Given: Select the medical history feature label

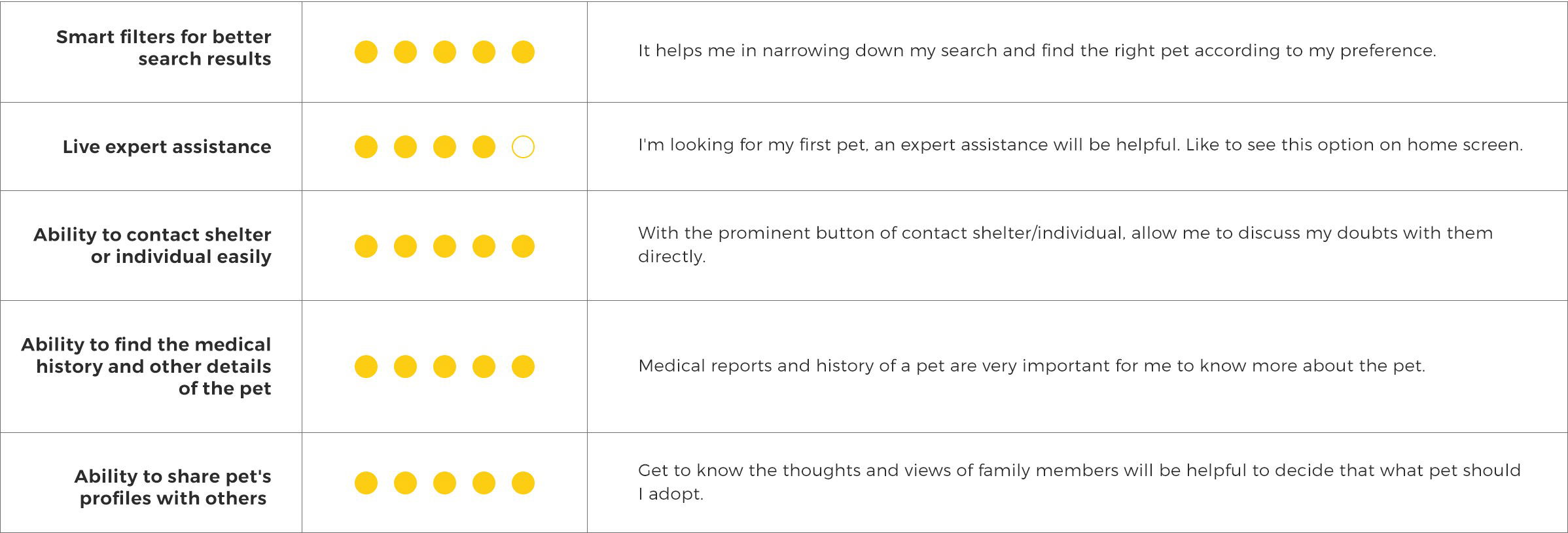Looking at the screenshot, I should point(146,366).
